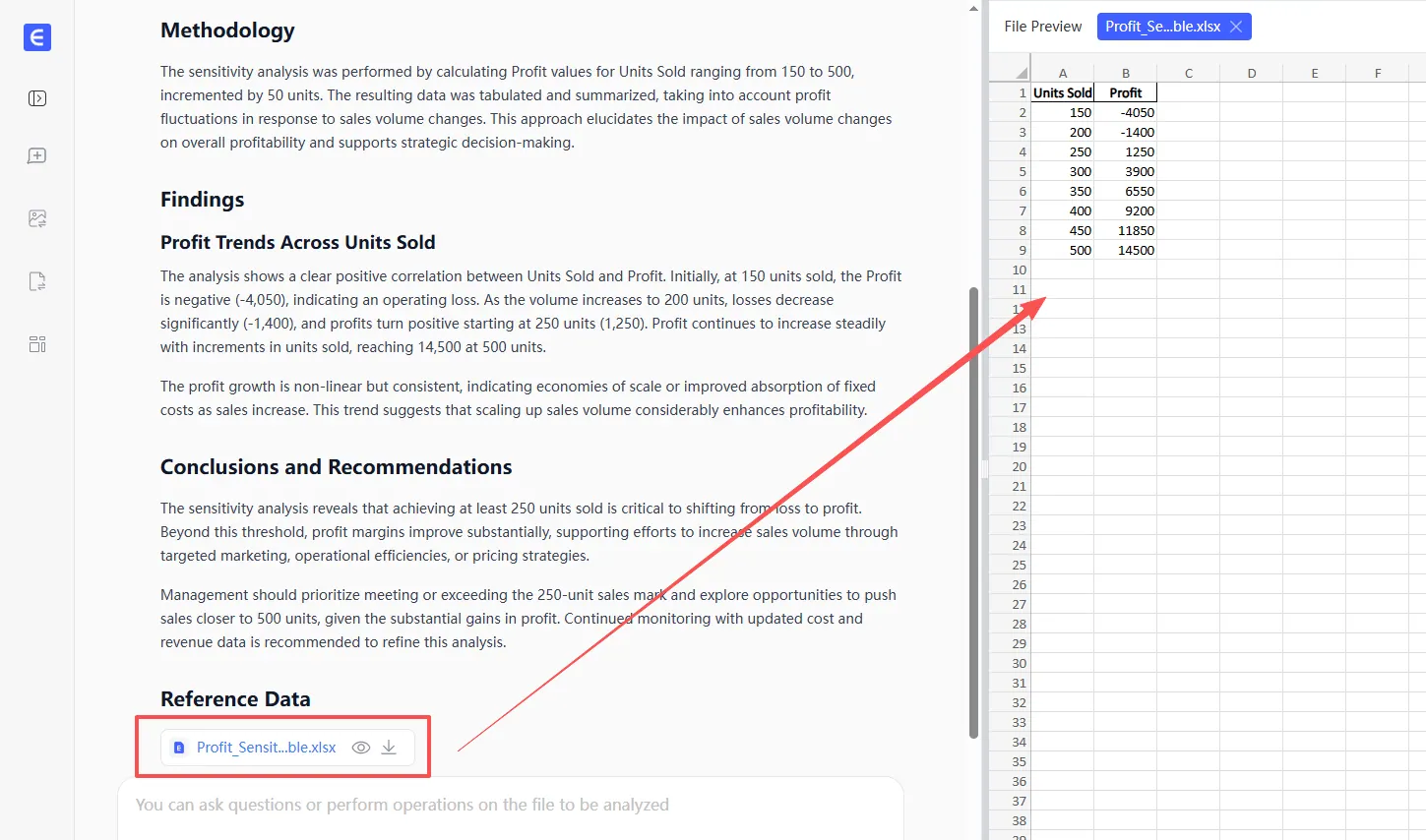Select column A header in spreadsheet

point(1062,73)
